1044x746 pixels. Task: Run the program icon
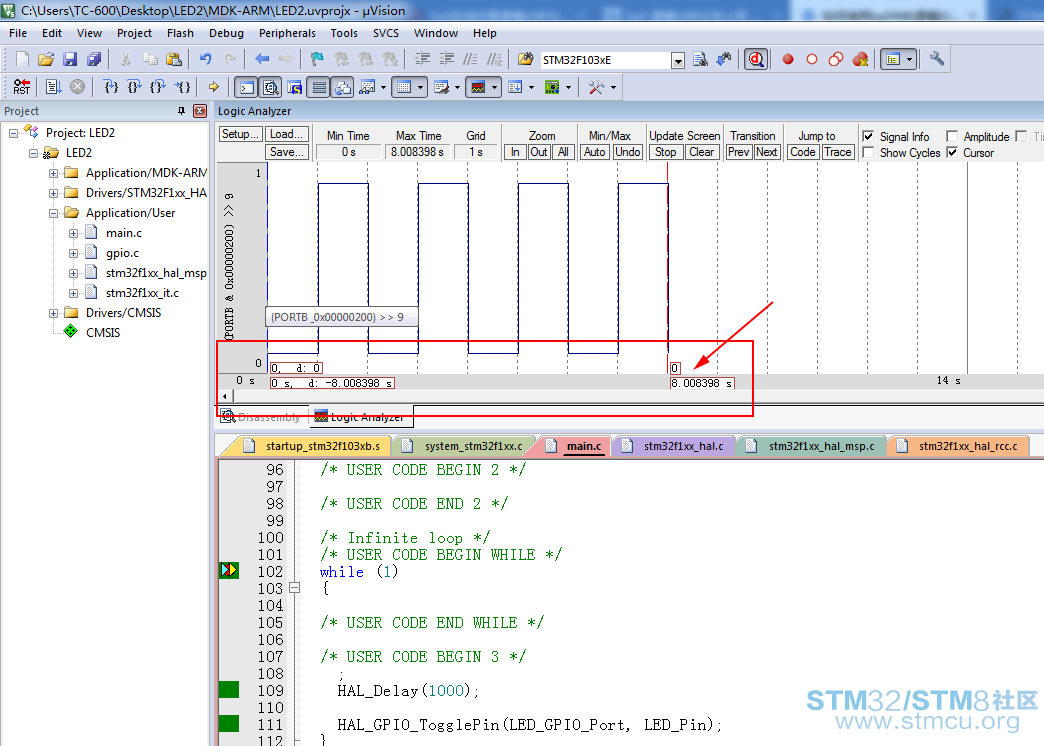(54, 87)
